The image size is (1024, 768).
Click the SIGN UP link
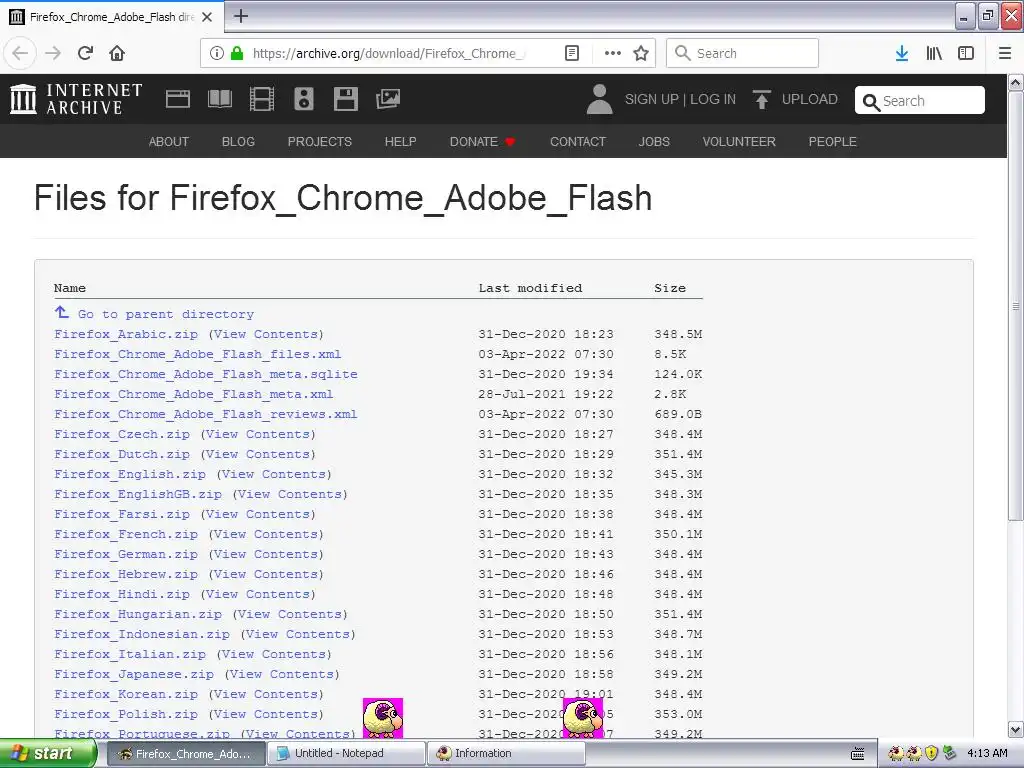click(652, 99)
